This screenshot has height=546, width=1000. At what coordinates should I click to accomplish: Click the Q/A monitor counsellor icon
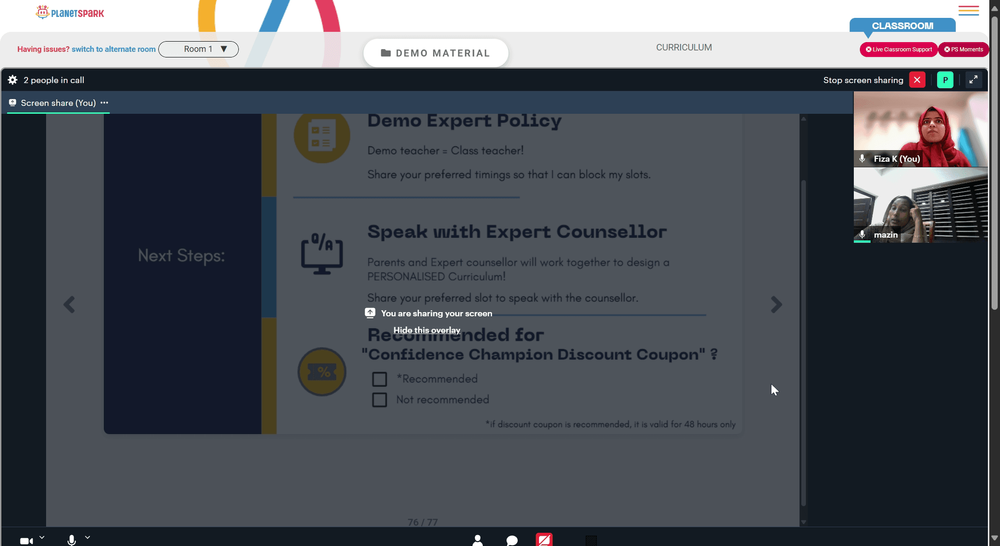pyautogui.click(x=322, y=253)
